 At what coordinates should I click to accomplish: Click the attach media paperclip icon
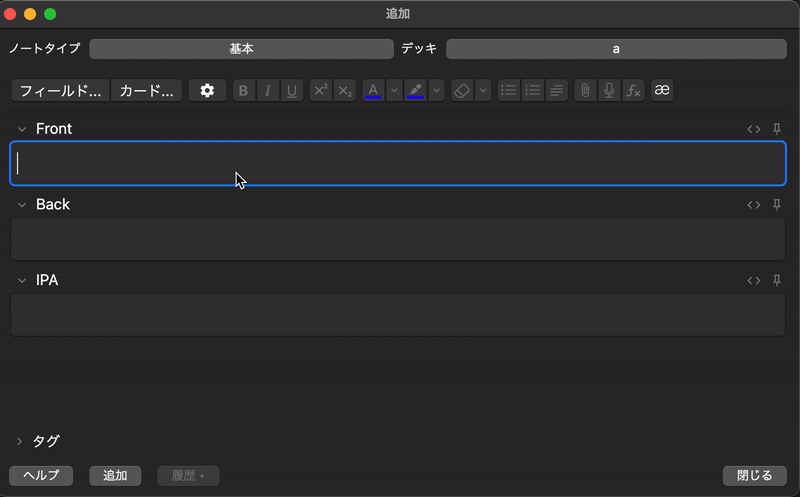(x=585, y=90)
